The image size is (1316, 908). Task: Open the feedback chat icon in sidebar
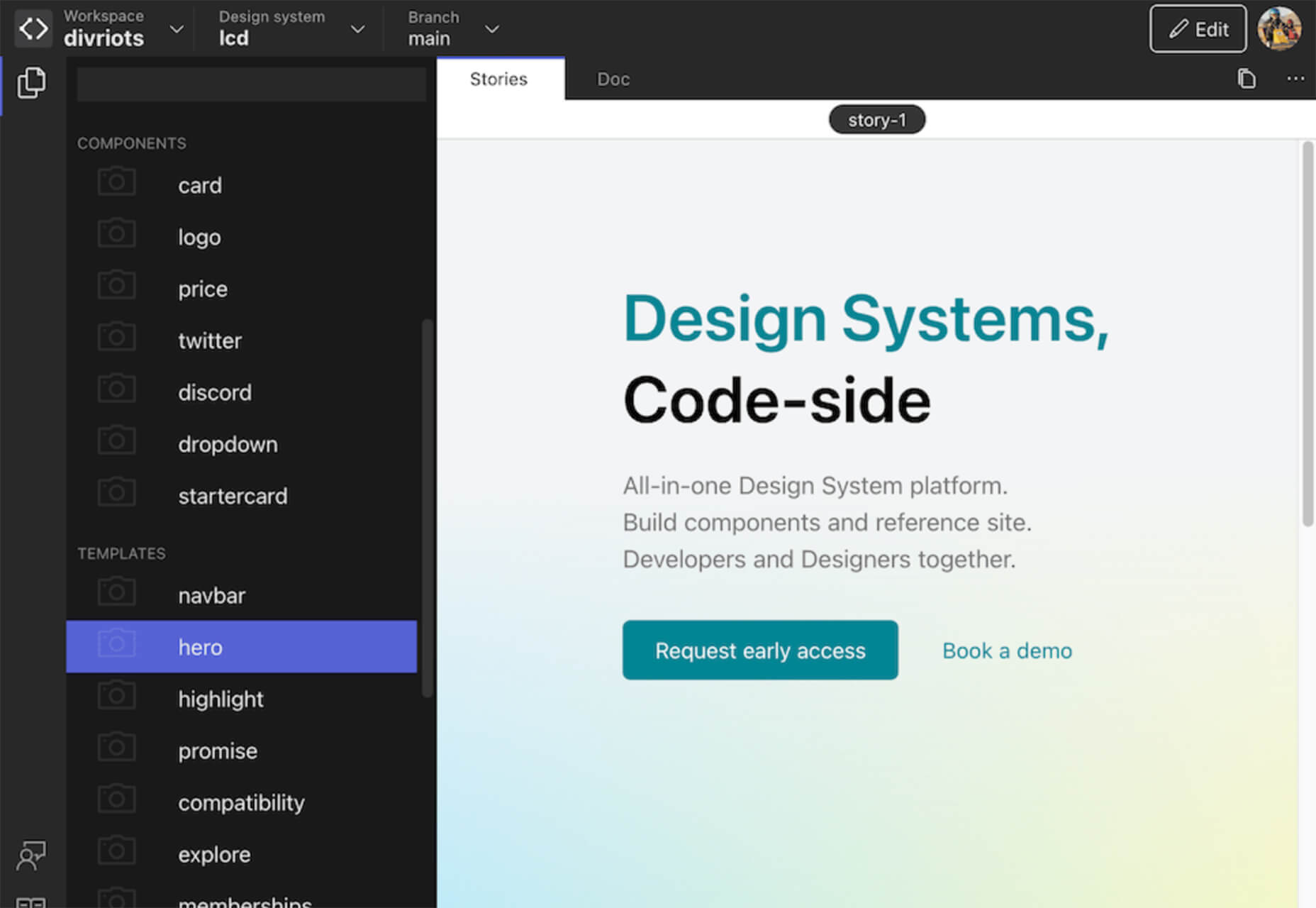pos(31,856)
